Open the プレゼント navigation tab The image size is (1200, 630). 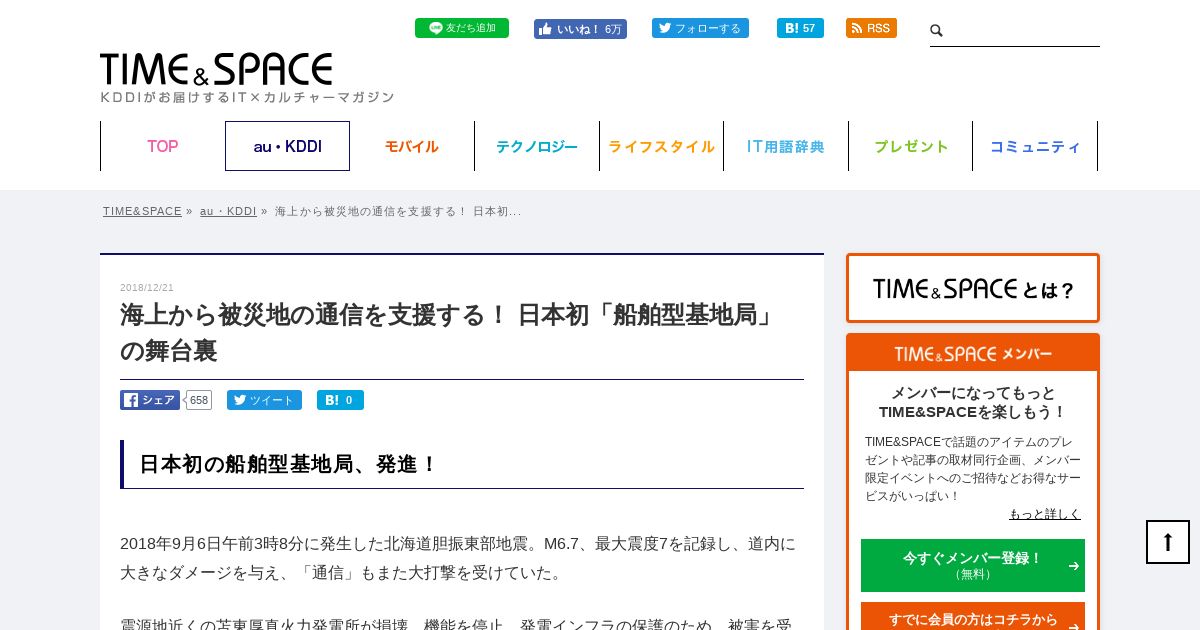(911, 146)
